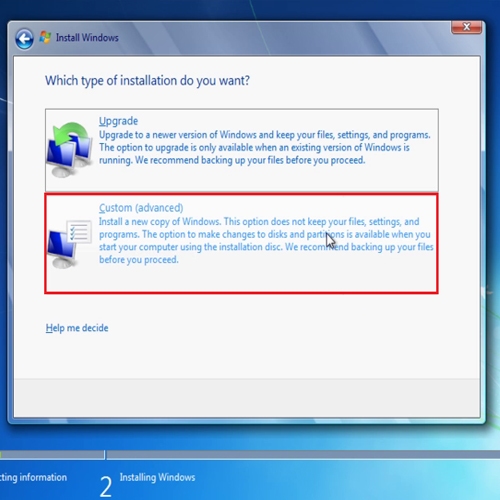Click the Windows flag logo in title bar
This screenshot has height=500, width=500.
(45, 37)
